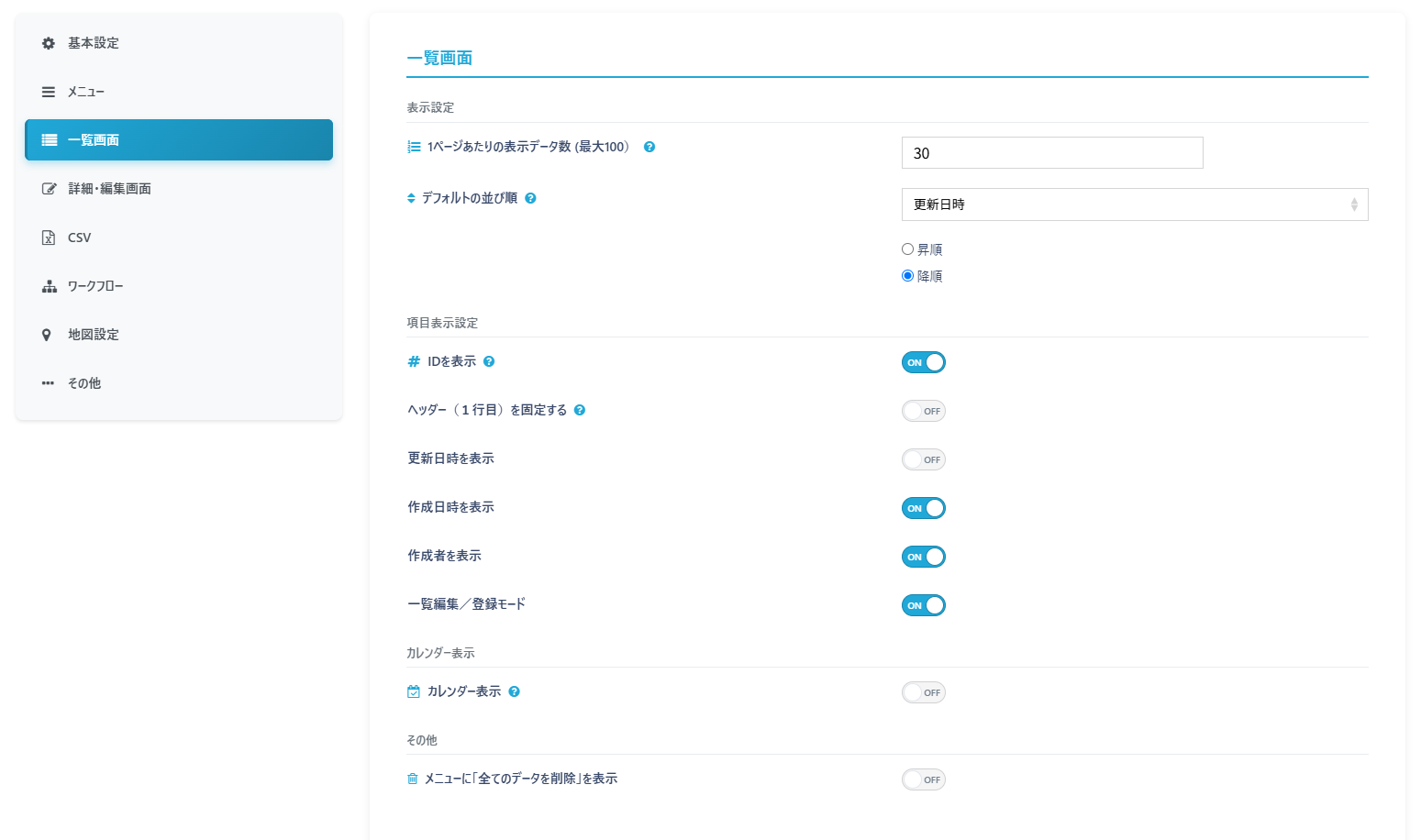
Task: Click the help icon beside IDを表示
Action: [489, 361]
